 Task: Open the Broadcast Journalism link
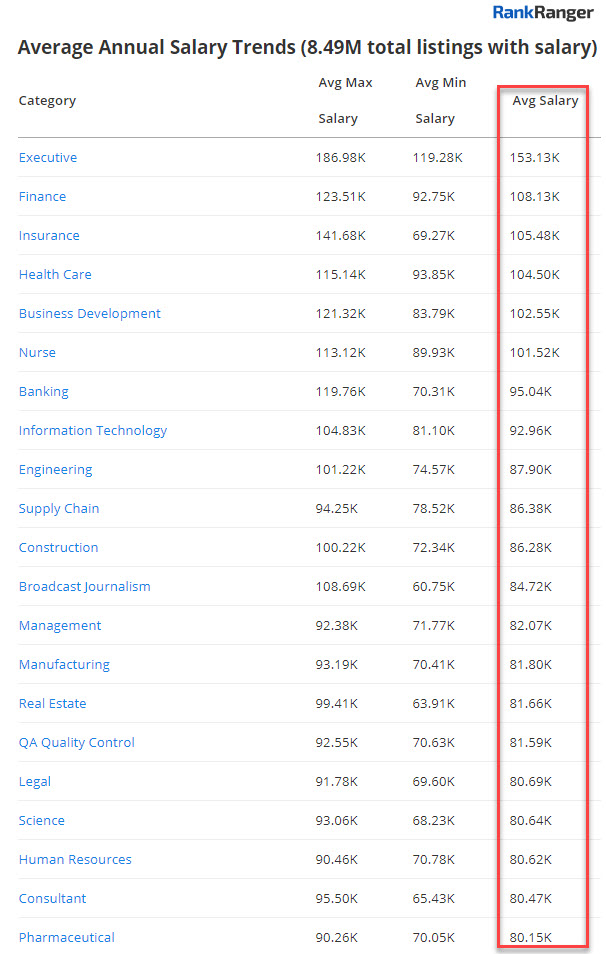coord(84,587)
